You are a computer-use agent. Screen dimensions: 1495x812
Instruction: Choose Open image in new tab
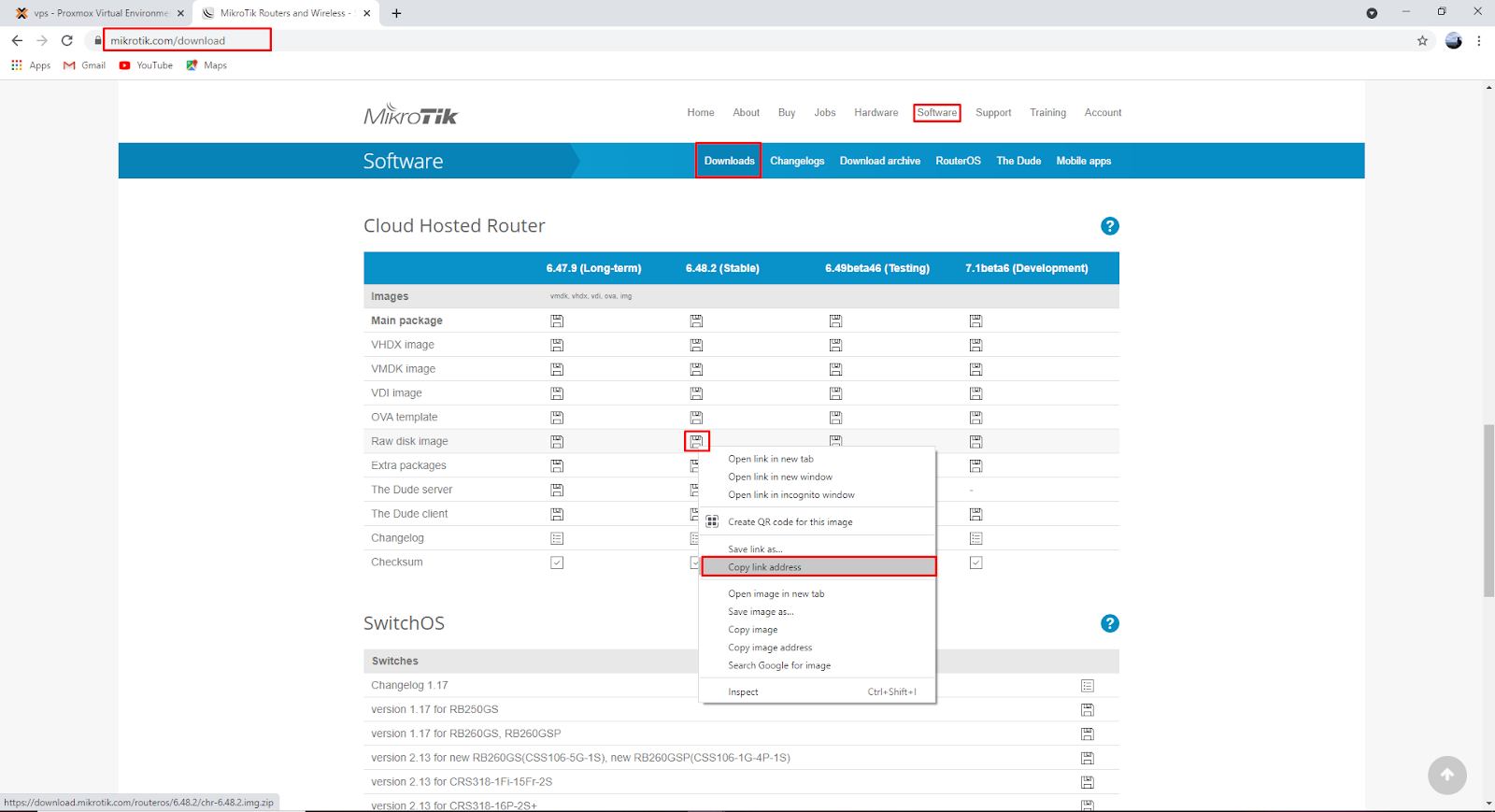point(818,593)
